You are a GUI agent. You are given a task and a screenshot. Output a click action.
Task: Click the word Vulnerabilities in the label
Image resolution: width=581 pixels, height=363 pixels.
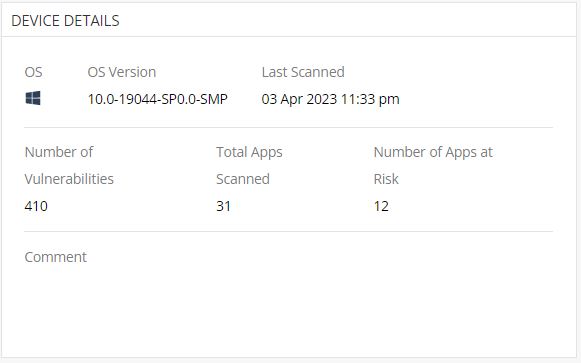(69, 179)
